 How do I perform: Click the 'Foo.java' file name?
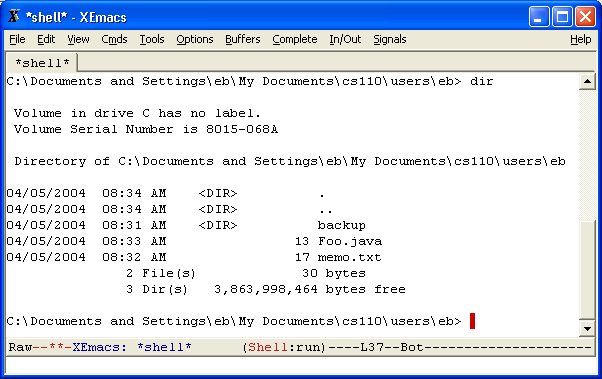pos(350,242)
